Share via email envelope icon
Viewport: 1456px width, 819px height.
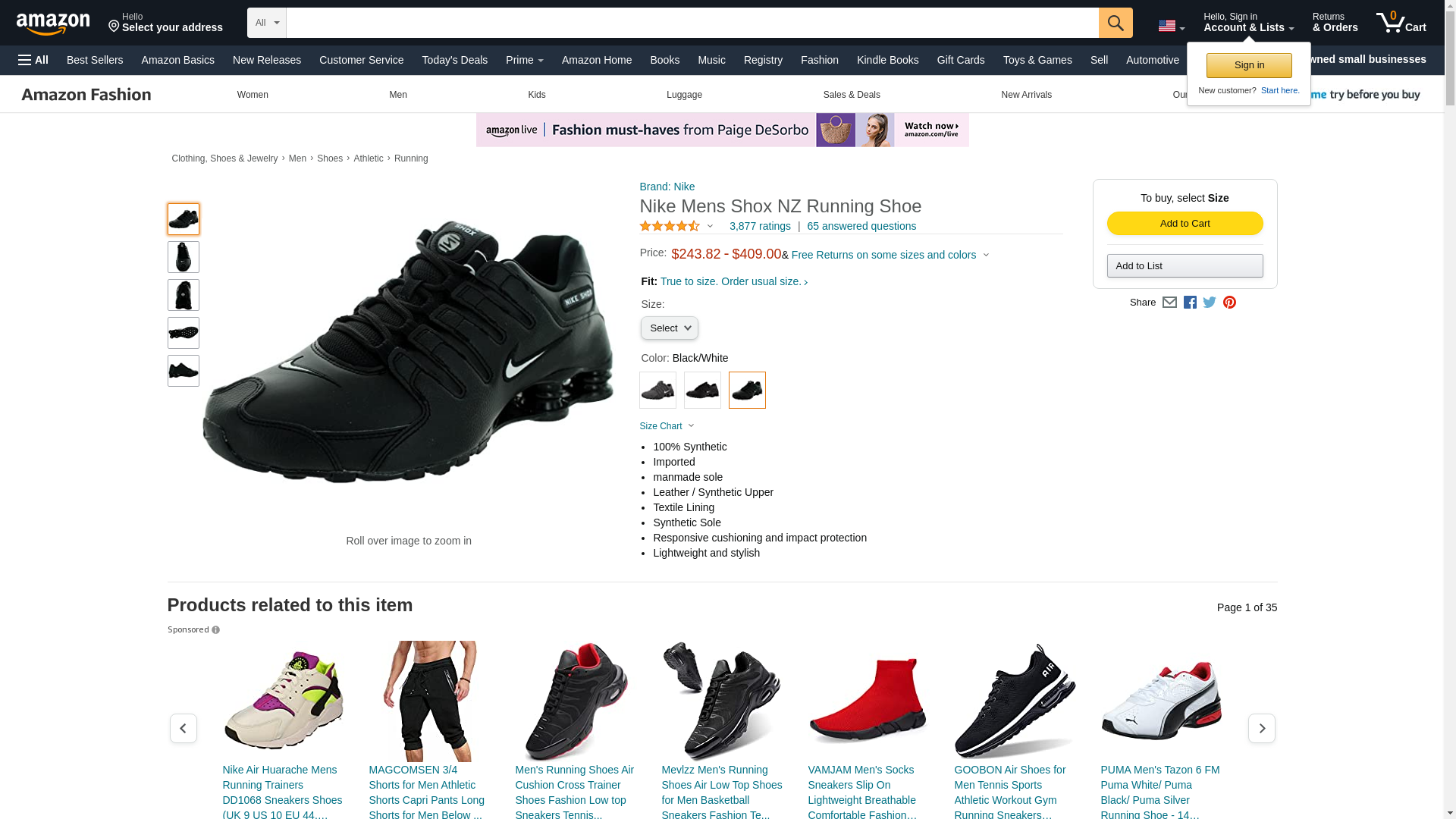[1169, 303]
